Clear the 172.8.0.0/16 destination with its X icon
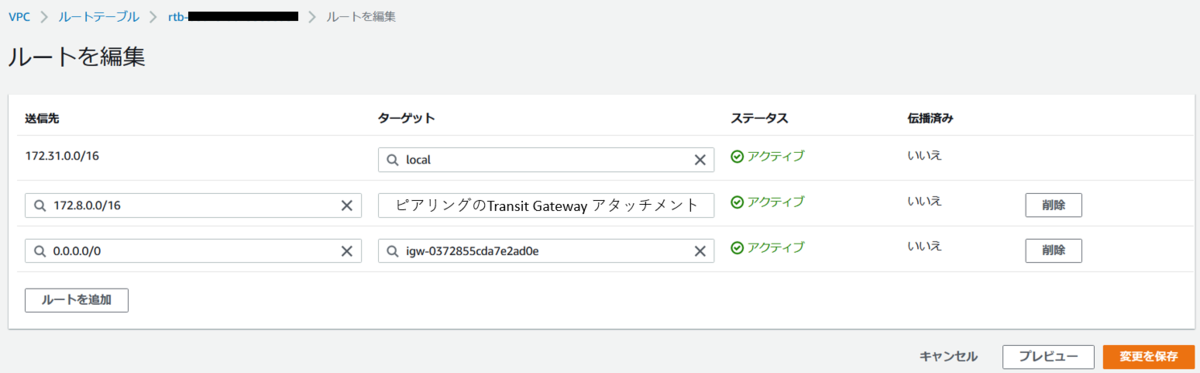The height and width of the screenshot is (373, 1200). pyautogui.click(x=347, y=206)
